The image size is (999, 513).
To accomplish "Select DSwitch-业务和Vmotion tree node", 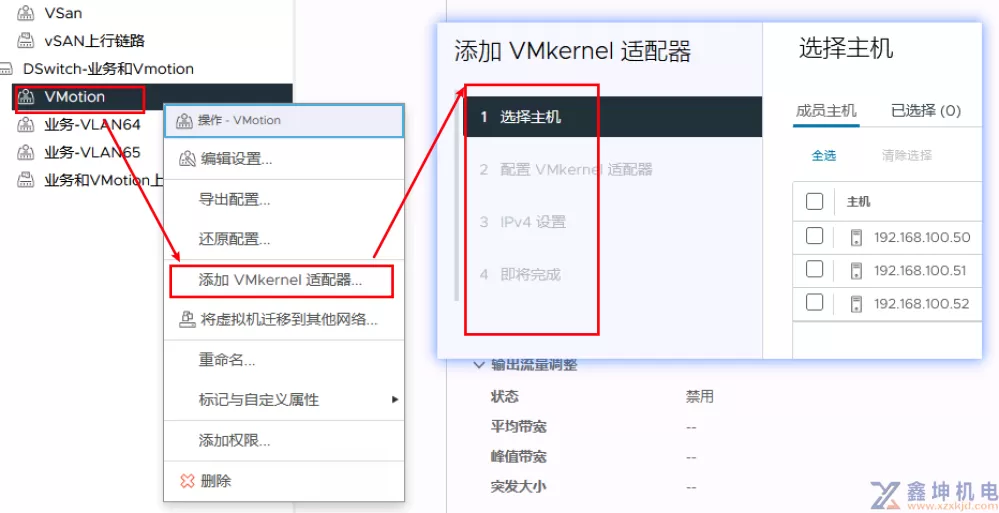I will point(108,68).
